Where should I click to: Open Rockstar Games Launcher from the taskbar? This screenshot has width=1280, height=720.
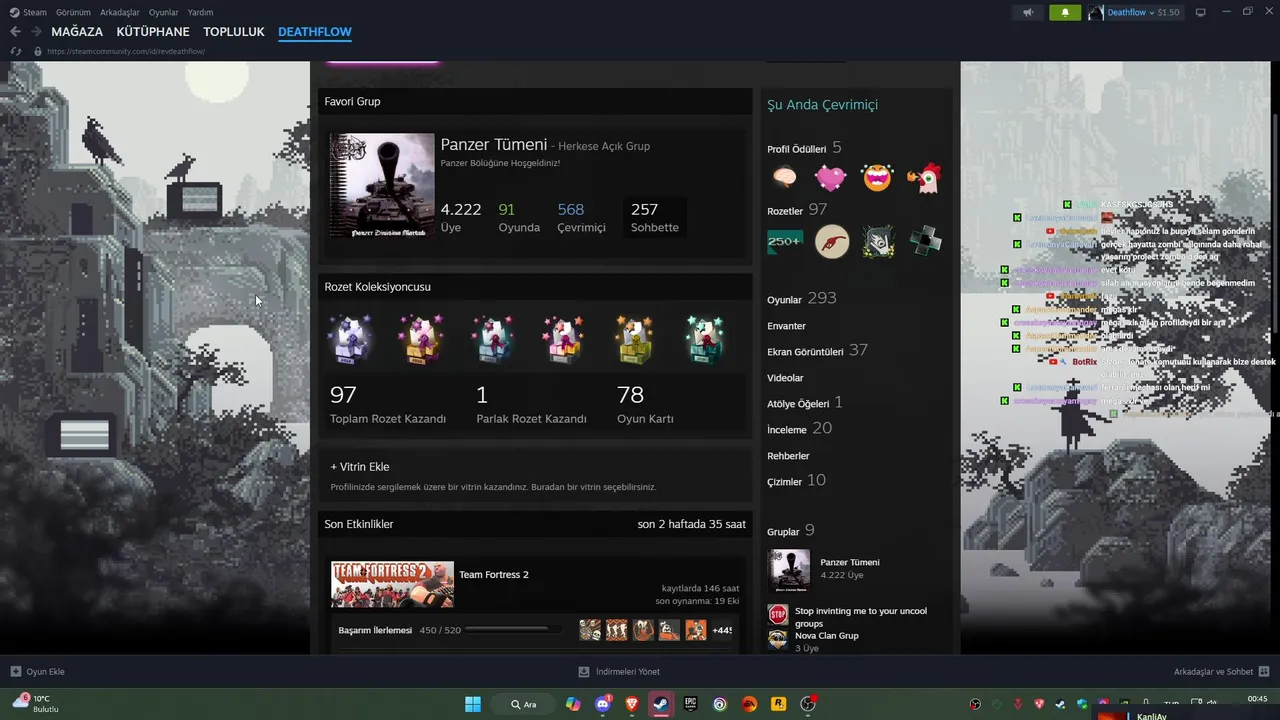pos(778,704)
